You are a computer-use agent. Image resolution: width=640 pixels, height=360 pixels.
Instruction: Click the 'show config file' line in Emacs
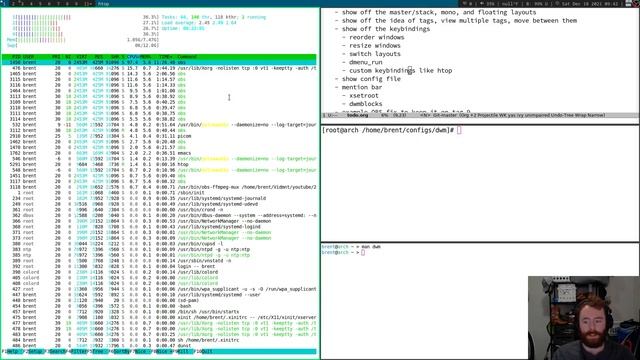(x=367, y=79)
